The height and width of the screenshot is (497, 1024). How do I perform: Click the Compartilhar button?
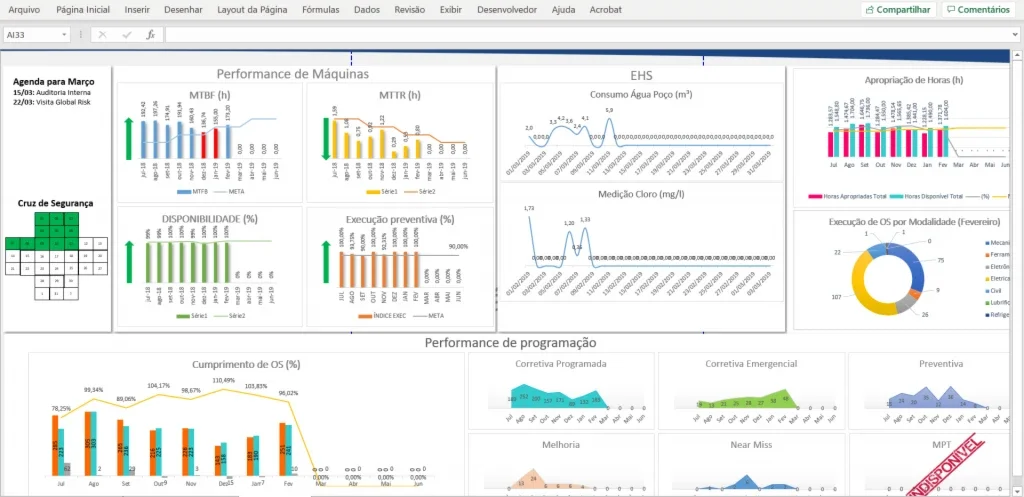point(899,10)
